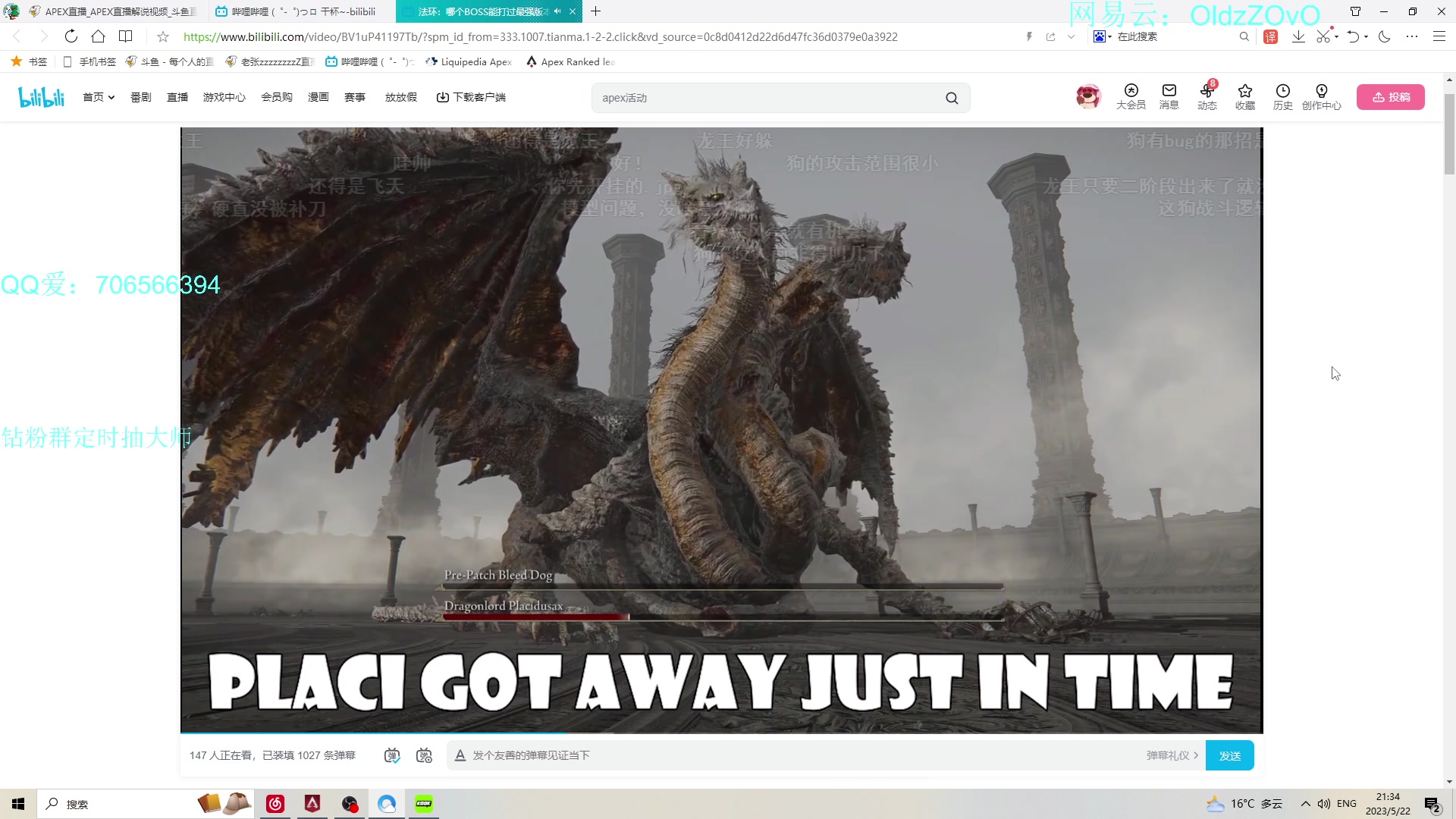Open the Liquipedia Apex bookmark
The image size is (1456, 819).
(x=469, y=61)
